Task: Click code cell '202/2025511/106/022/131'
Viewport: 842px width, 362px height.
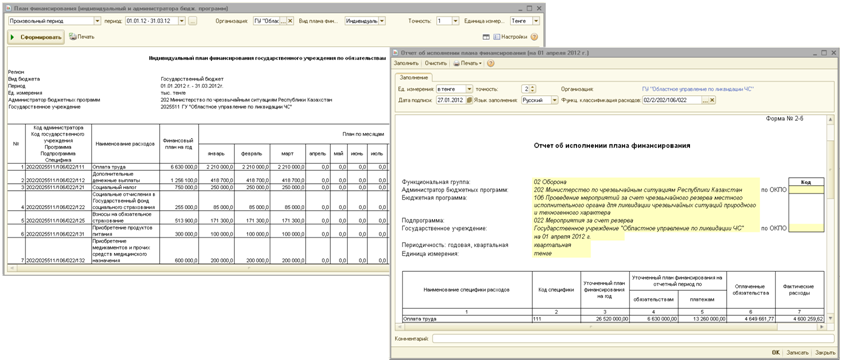Action: pyautogui.click(x=58, y=231)
